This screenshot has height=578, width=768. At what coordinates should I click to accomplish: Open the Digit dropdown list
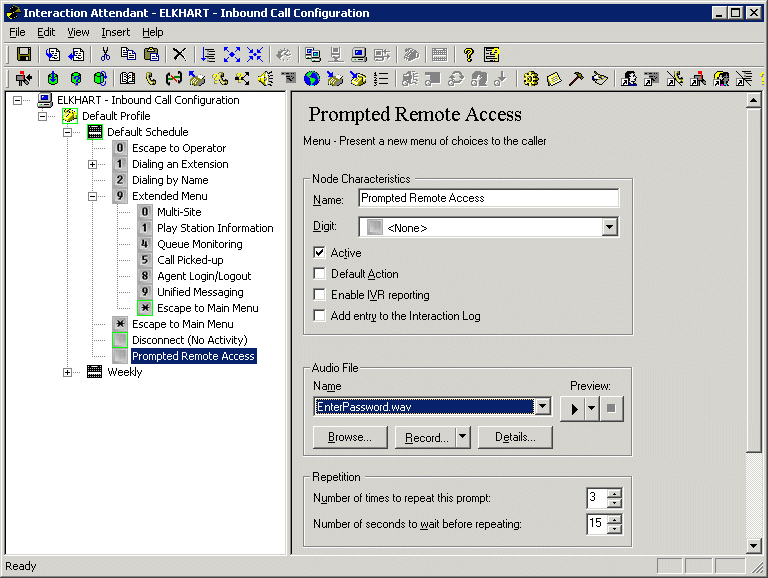click(x=610, y=228)
